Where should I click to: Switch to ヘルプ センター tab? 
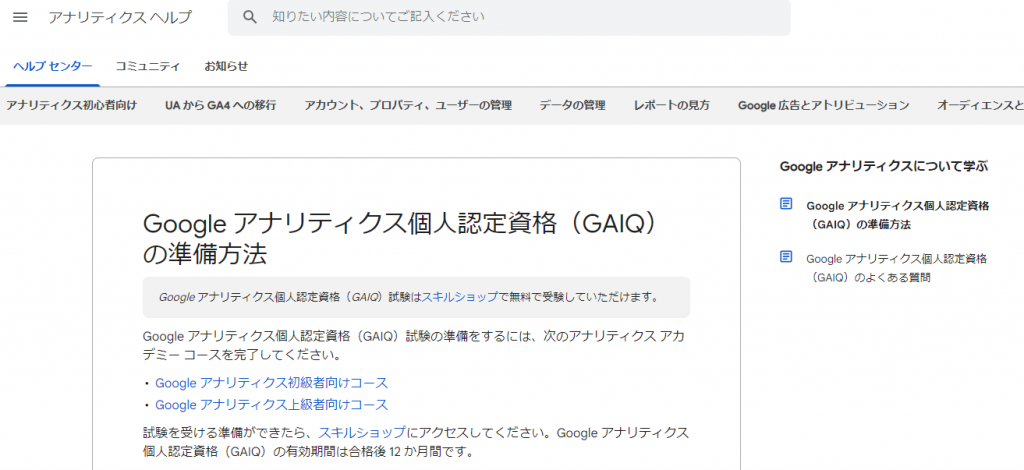click(x=53, y=66)
